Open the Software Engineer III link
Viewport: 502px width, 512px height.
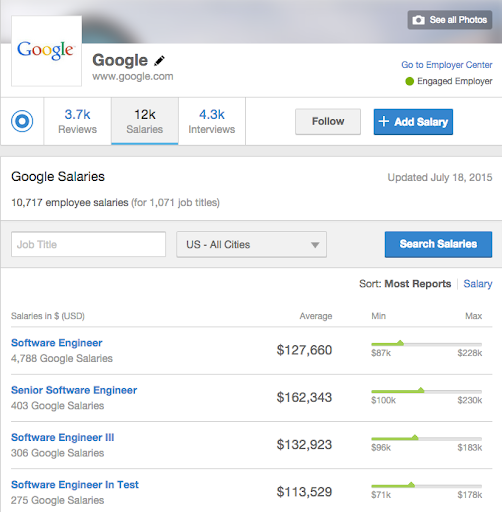click(x=63, y=437)
